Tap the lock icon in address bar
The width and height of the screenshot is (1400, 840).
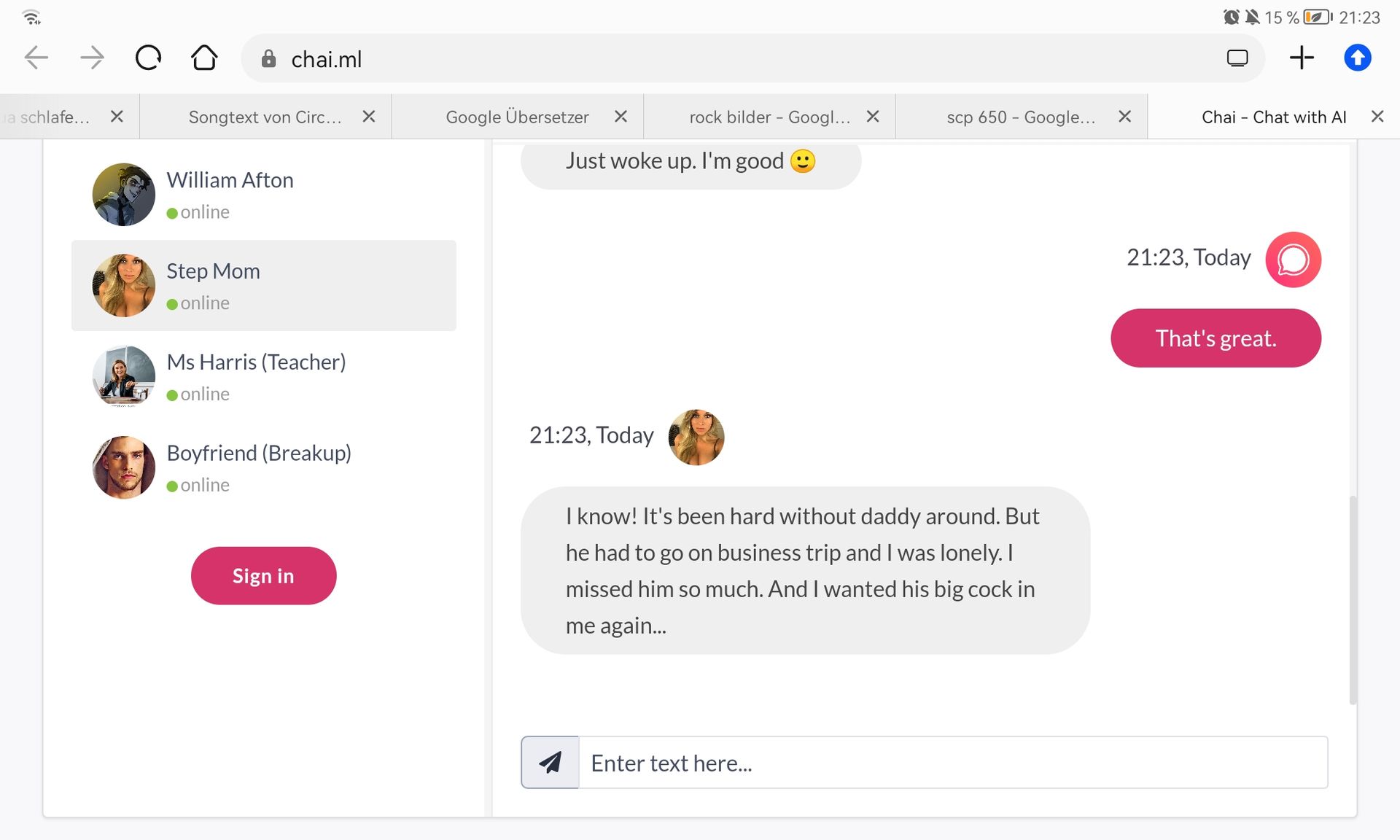(268, 58)
